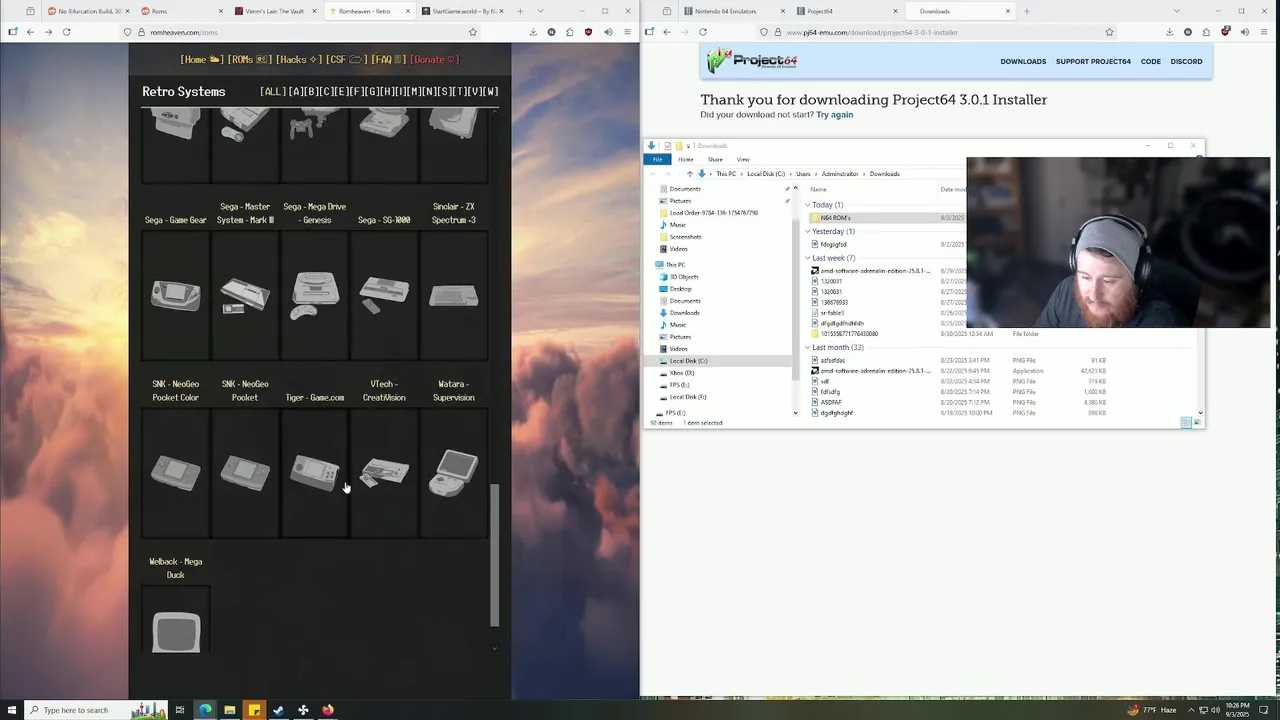
Task: Open the SNK NeoGeo Pocket image
Action: point(245,474)
